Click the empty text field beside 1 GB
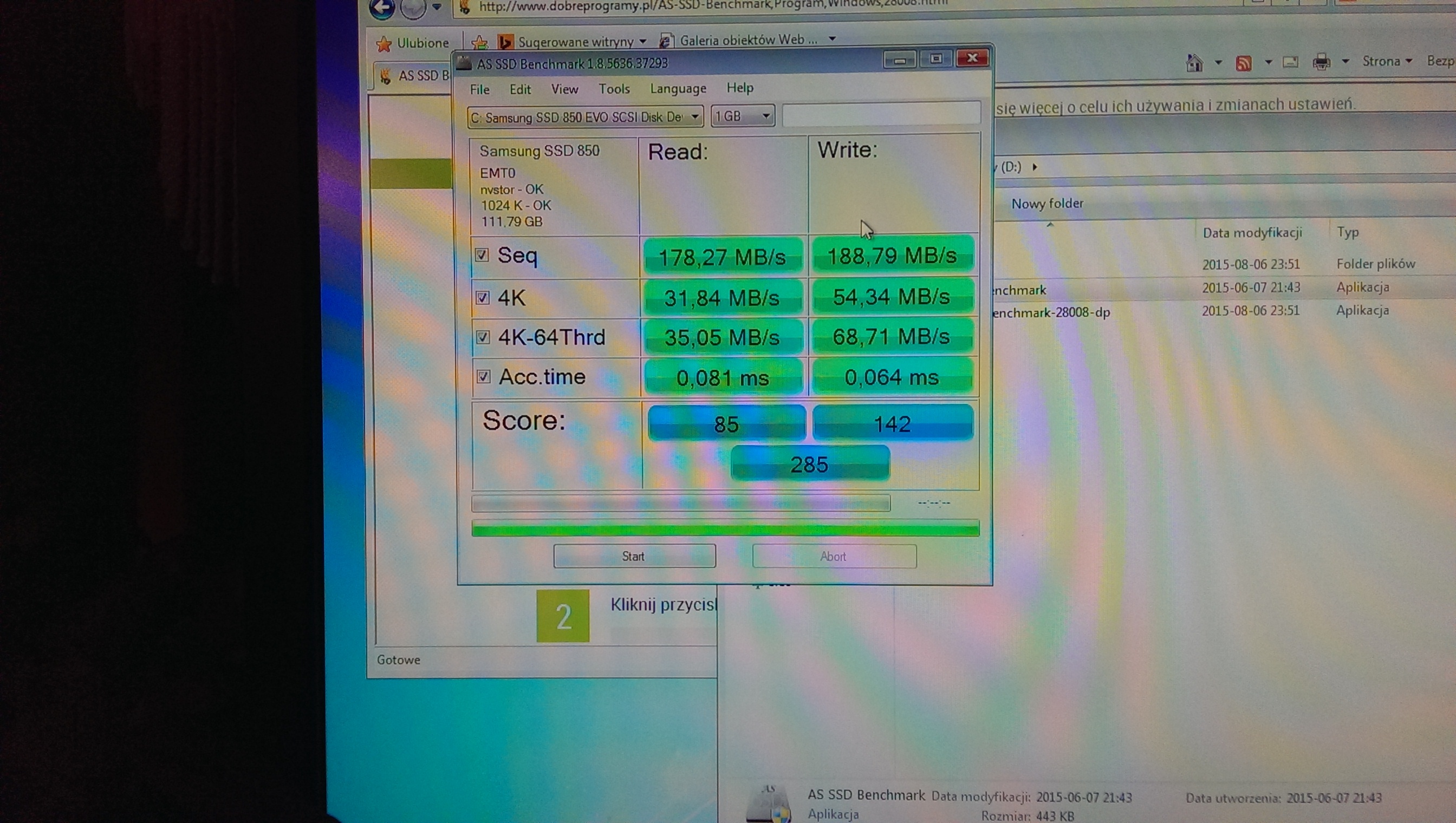This screenshot has height=823, width=1456. [881, 114]
